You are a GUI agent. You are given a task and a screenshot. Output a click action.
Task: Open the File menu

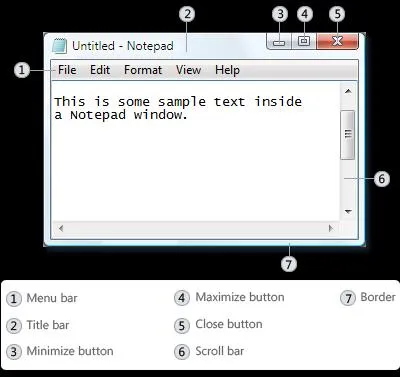(x=67, y=70)
